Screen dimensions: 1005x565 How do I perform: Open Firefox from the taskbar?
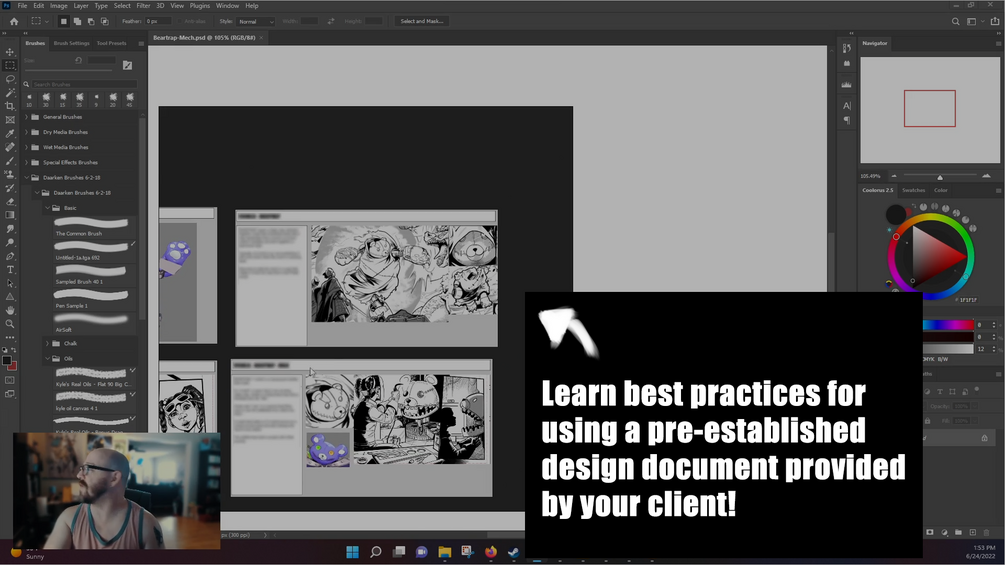(x=490, y=552)
